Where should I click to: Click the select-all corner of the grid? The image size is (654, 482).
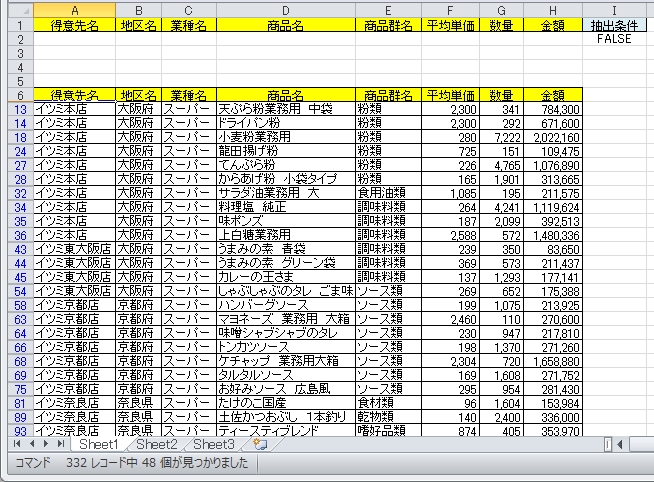pyautogui.click(x=16, y=10)
